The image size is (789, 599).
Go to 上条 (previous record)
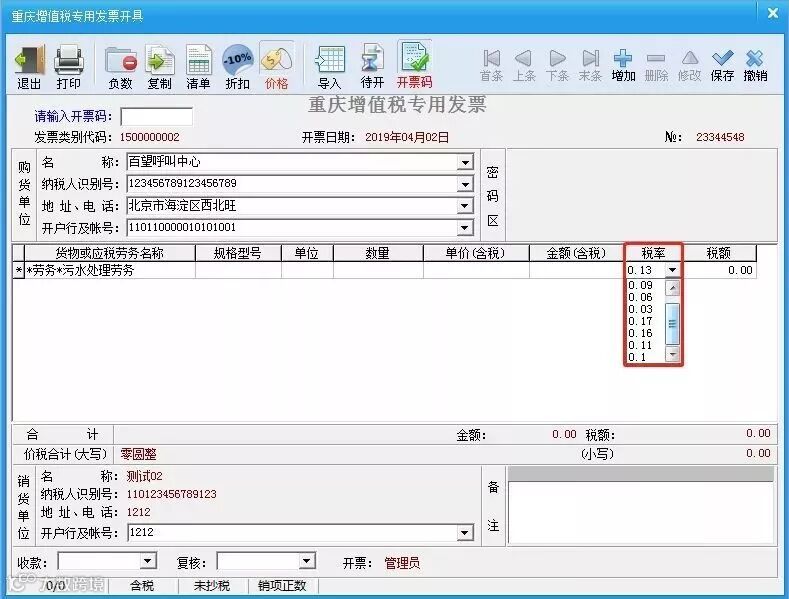(524, 66)
